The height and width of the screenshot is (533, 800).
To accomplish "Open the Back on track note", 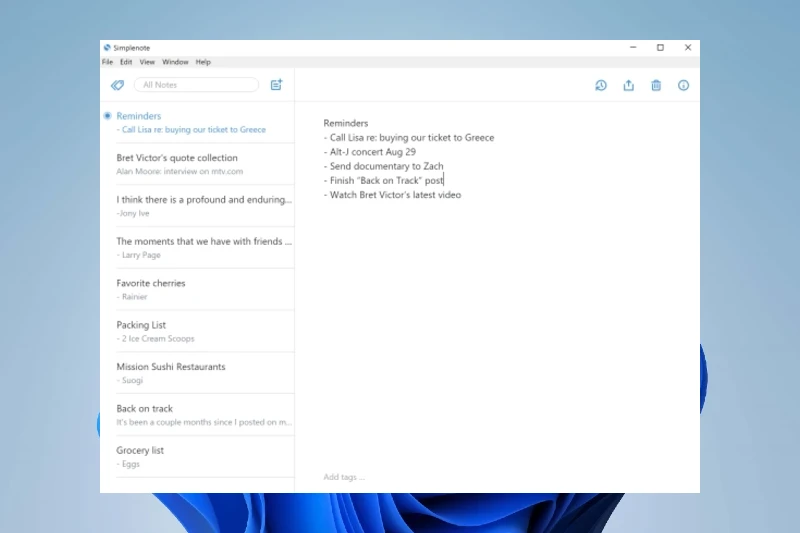I will point(198,415).
